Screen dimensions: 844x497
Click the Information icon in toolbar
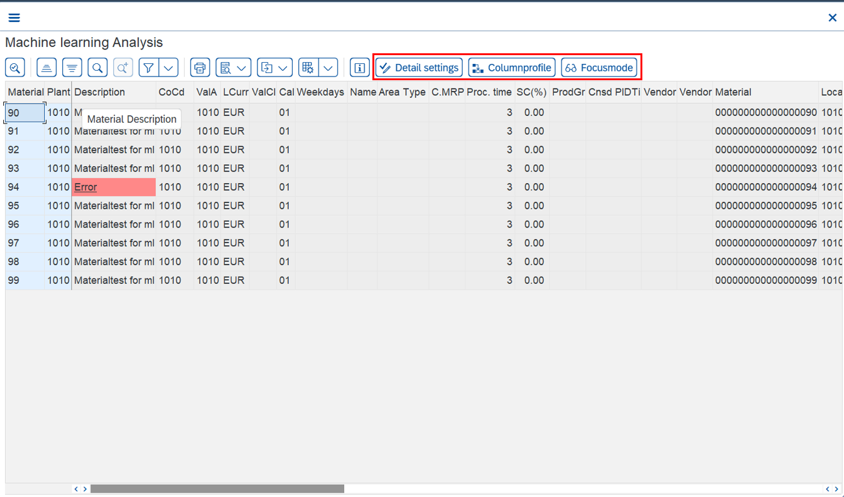pyautogui.click(x=359, y=68)
